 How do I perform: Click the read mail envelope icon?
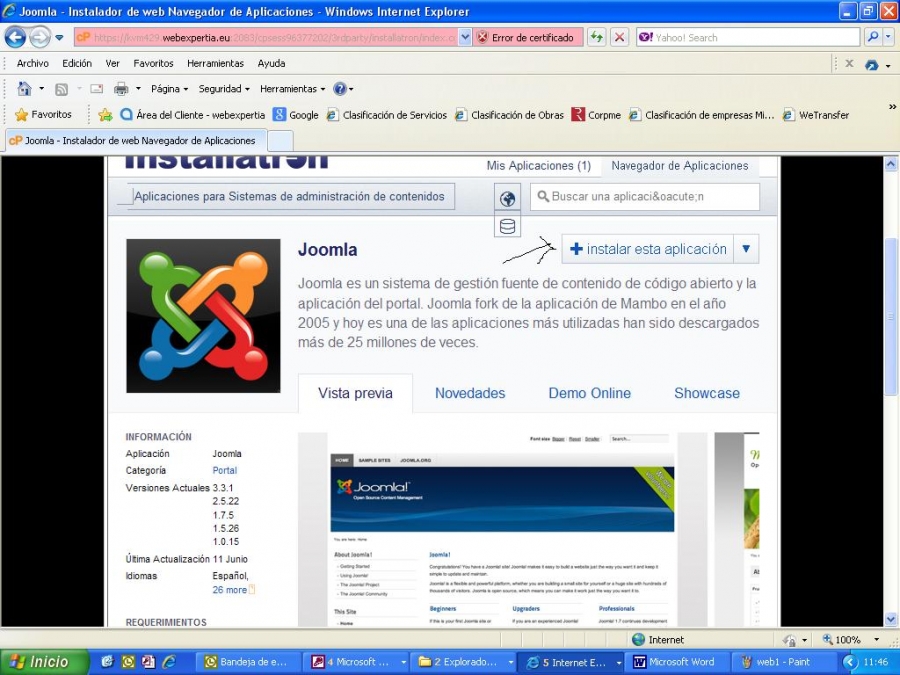tap(97, 89)
